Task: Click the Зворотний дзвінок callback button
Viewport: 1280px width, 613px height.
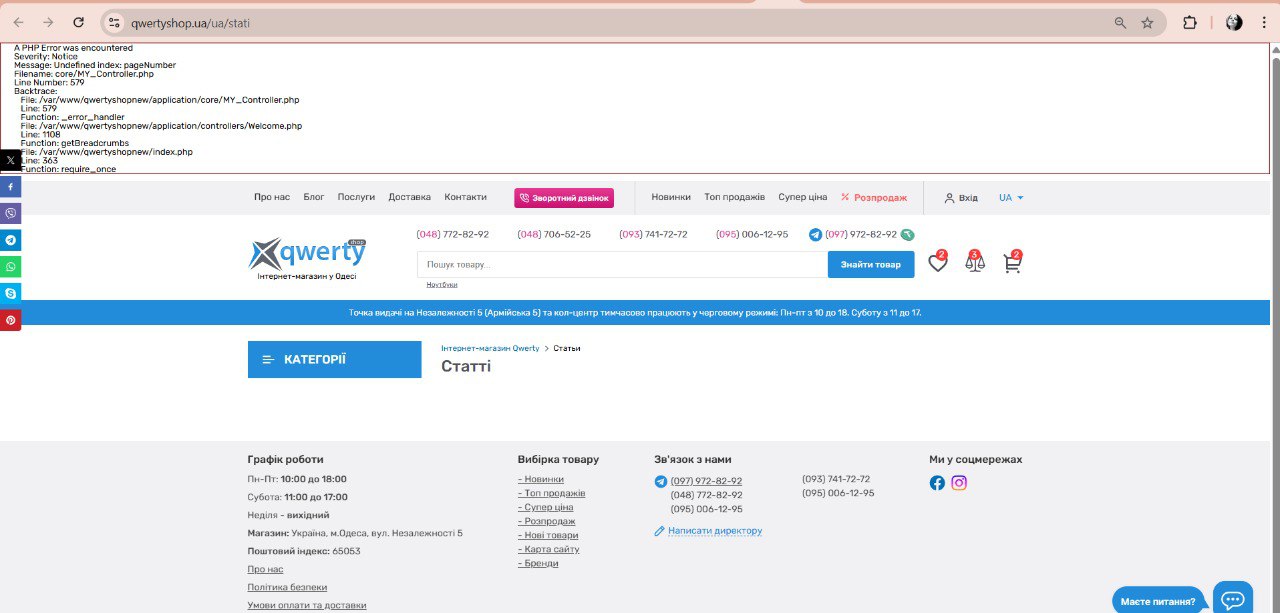Action: click(x=564, y=198)
